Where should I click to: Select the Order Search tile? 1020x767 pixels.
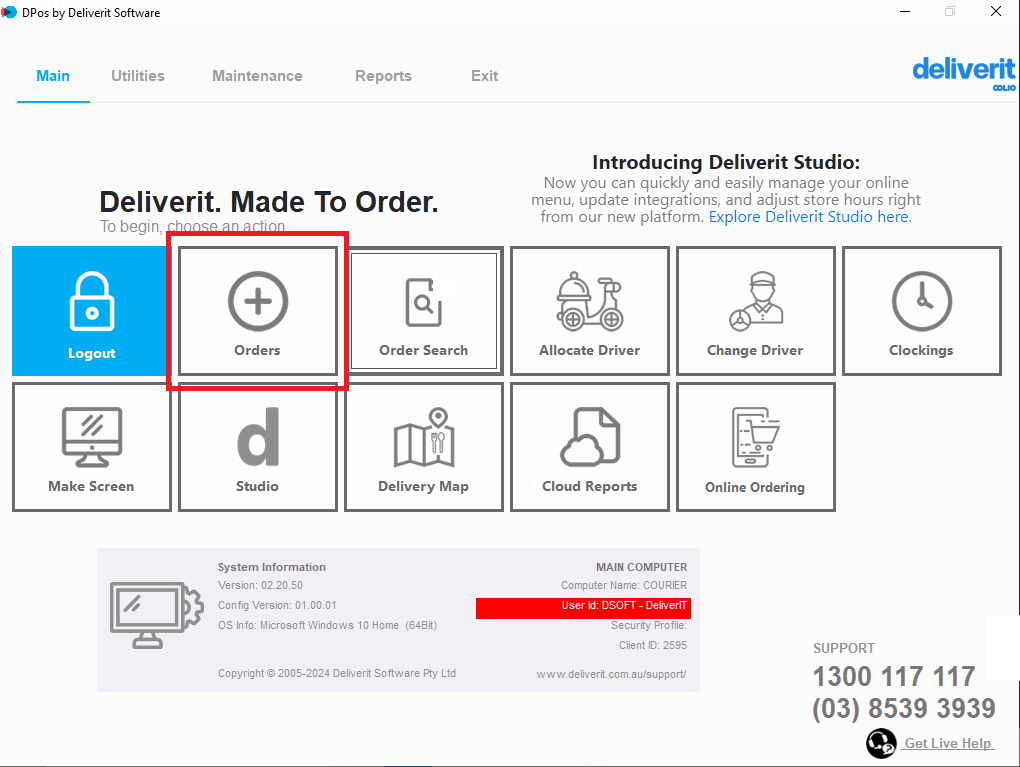coord(423,311)
